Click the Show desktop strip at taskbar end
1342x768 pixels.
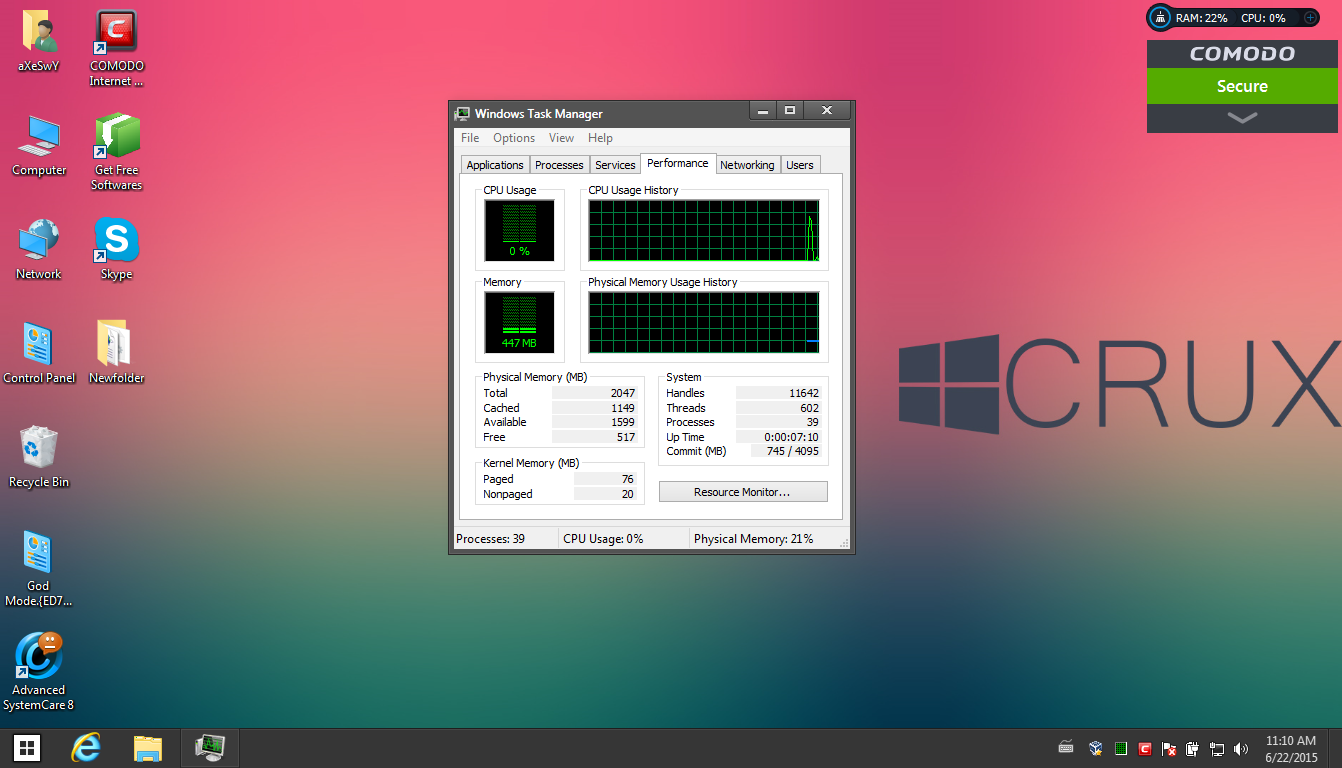tap(1337, 748)
